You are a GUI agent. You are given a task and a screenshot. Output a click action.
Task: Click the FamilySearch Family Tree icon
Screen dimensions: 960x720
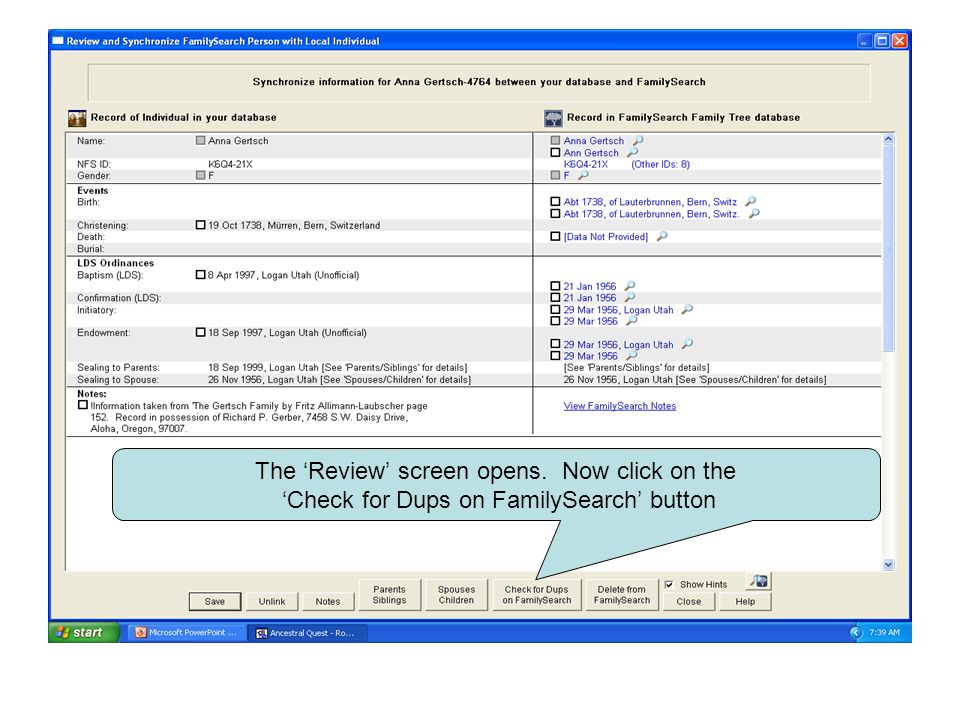click(553, 118)
